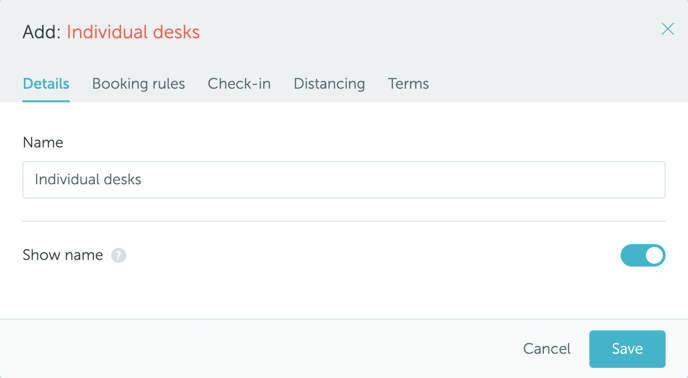The width and height of the screenshot is (688, 378).
Task: Click the teal Save button
Action: (627, 349)
